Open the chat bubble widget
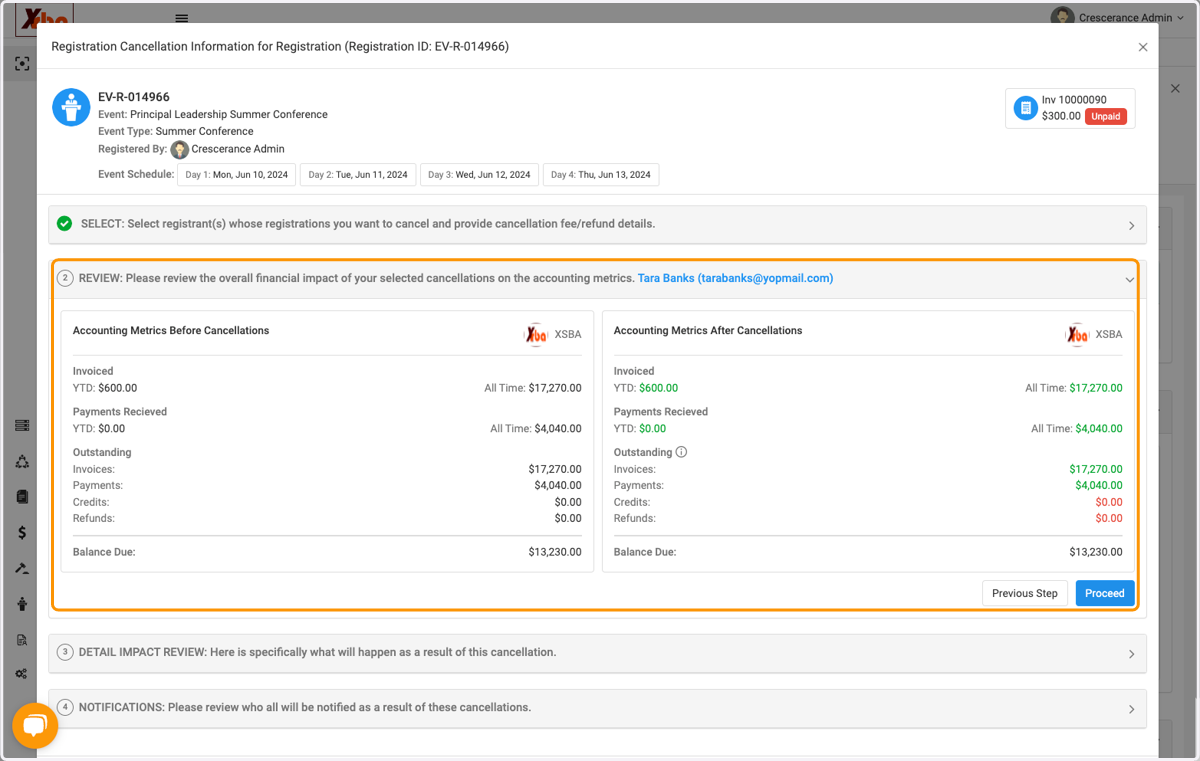The width and height of the screenshot is (1200, 761). coord(35,726)
